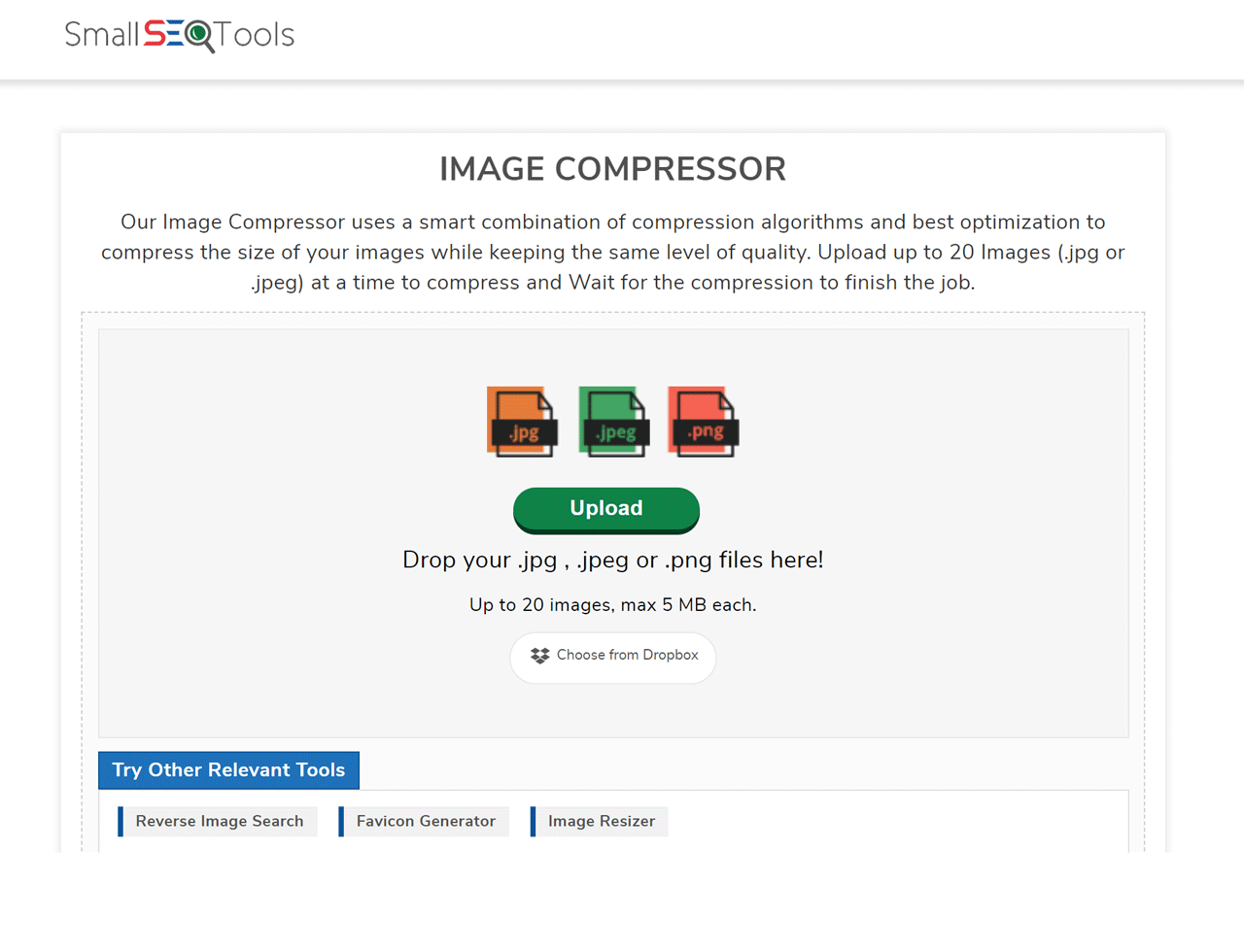Viewport: 1244px width, 952px height.
Task: Click the compression description text
Action: click(612, 252)
